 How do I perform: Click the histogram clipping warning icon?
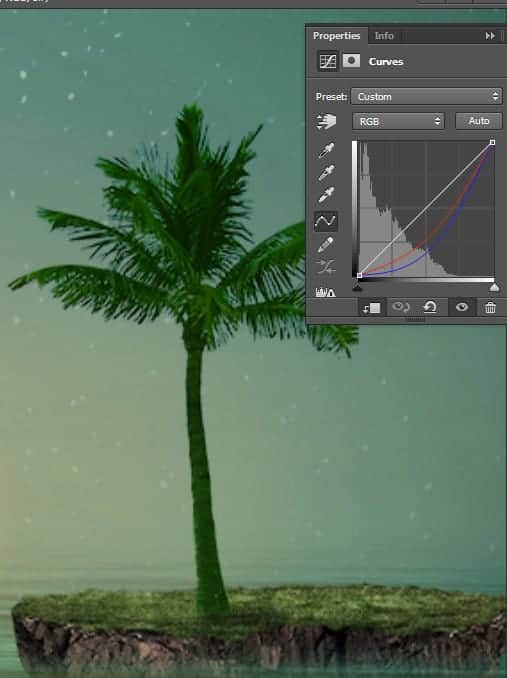325,292
